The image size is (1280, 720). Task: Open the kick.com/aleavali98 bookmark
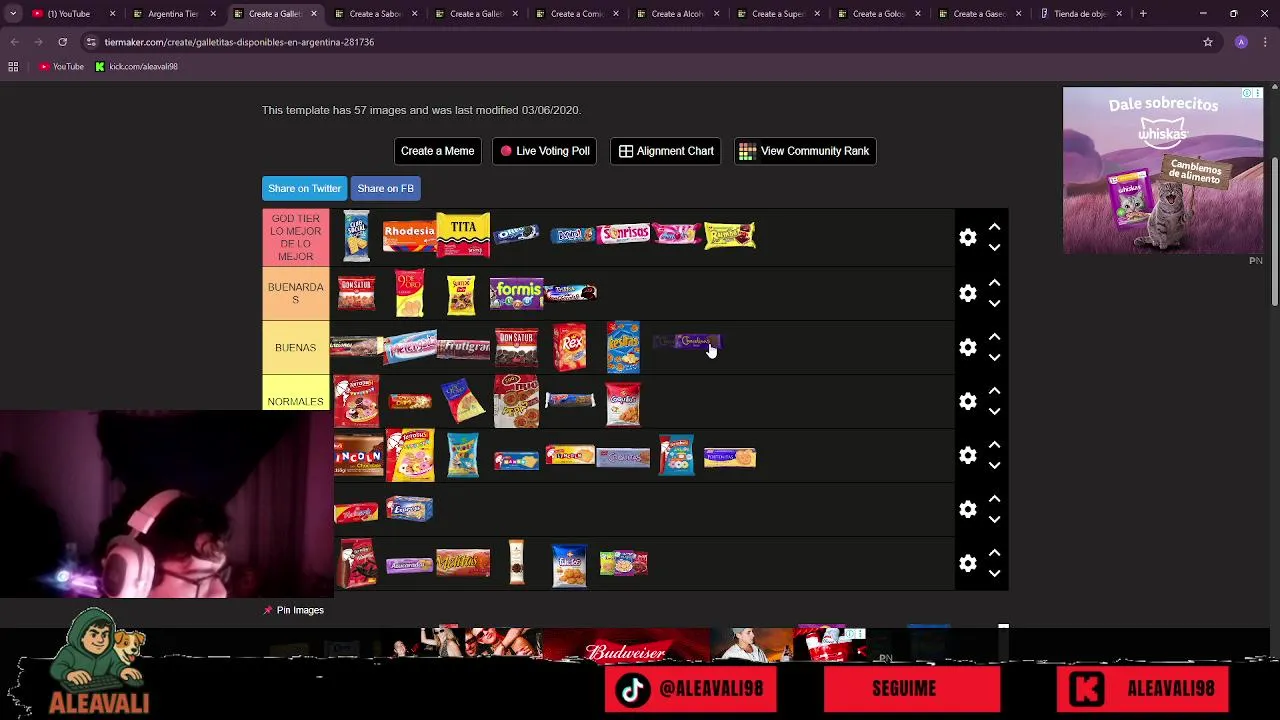point(137,67)
